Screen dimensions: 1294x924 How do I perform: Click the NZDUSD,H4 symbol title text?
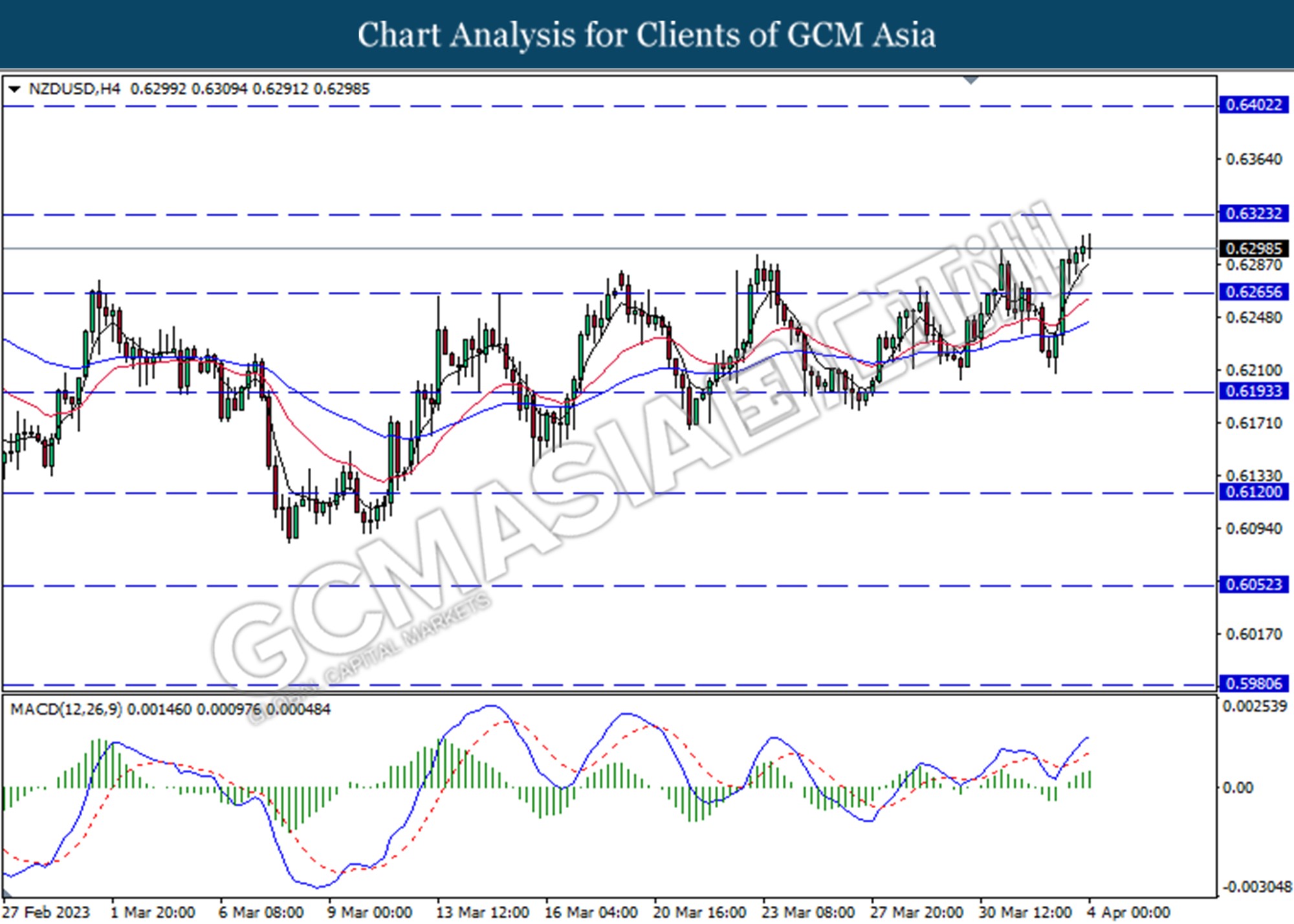coord(74,89)
